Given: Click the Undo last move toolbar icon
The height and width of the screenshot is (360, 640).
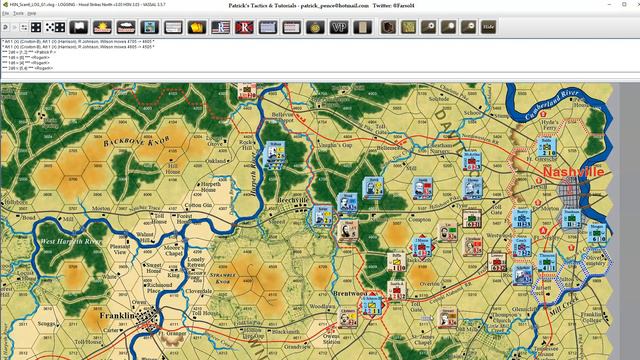Looking at the screenshot, I should [x=5, y=27].
